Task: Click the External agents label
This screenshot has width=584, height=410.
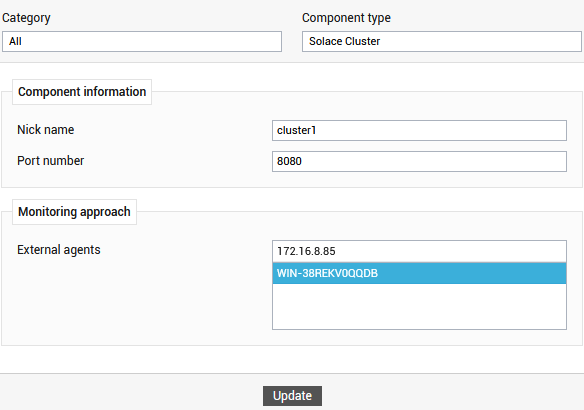Action: pyautogui.click(x=59, y=250)
